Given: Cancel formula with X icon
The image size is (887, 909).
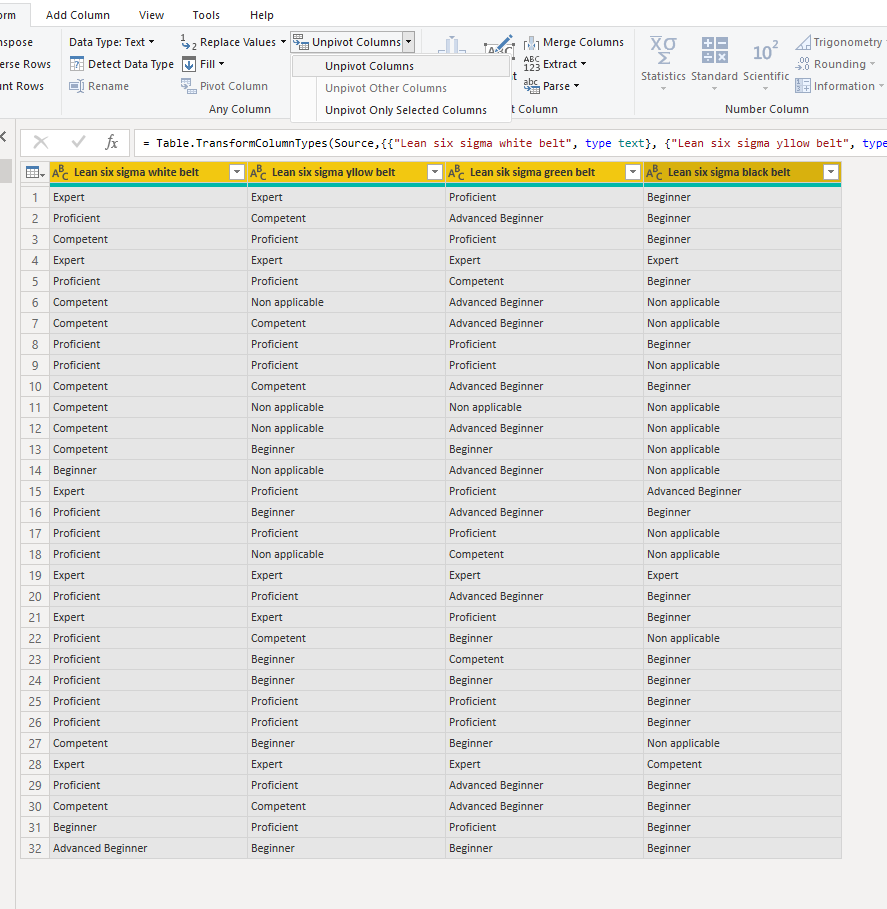Looking at the screenshot, I should pyautogui.click(x=41, y=142).
